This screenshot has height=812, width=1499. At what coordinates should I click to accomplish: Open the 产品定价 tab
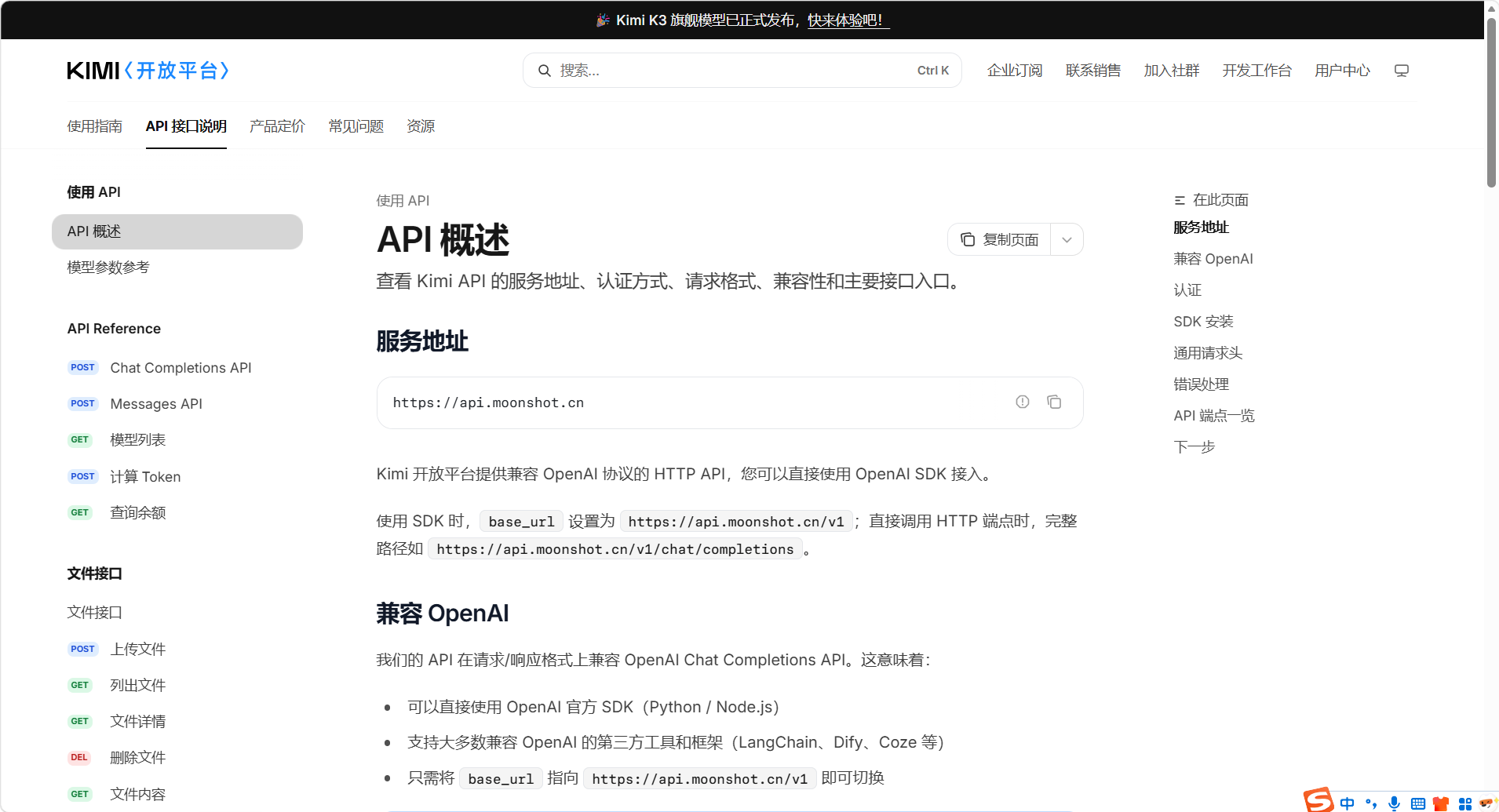click(277, 126)
